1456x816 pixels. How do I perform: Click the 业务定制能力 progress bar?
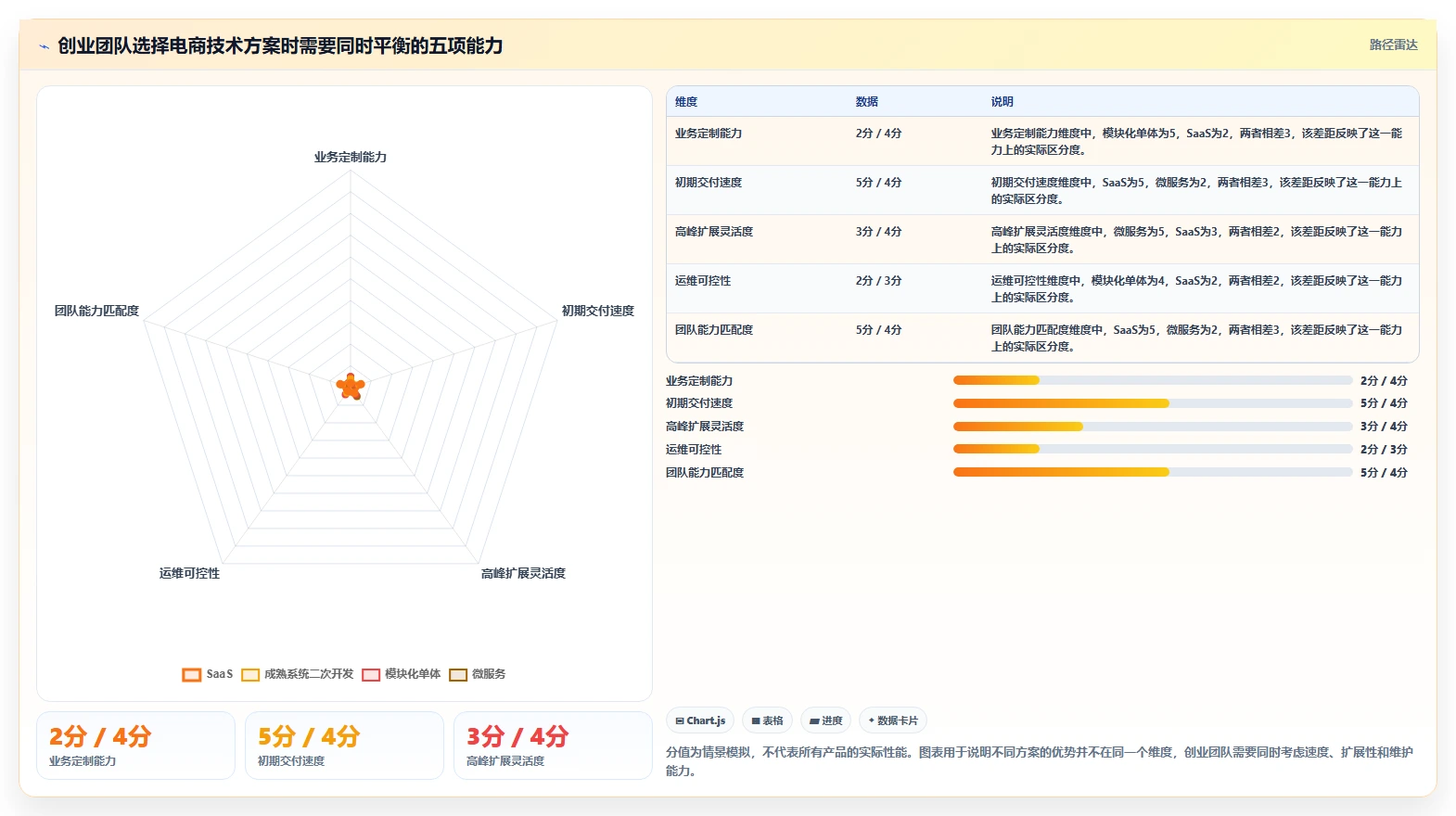pos(1153,380)
